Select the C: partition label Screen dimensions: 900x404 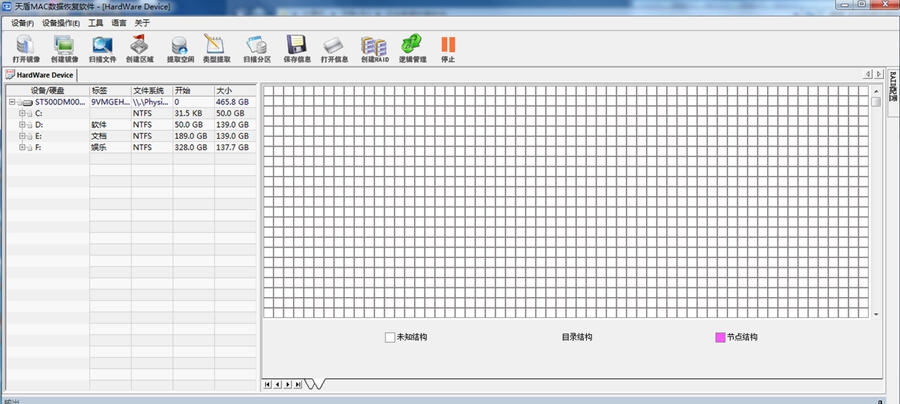point(38,114)
